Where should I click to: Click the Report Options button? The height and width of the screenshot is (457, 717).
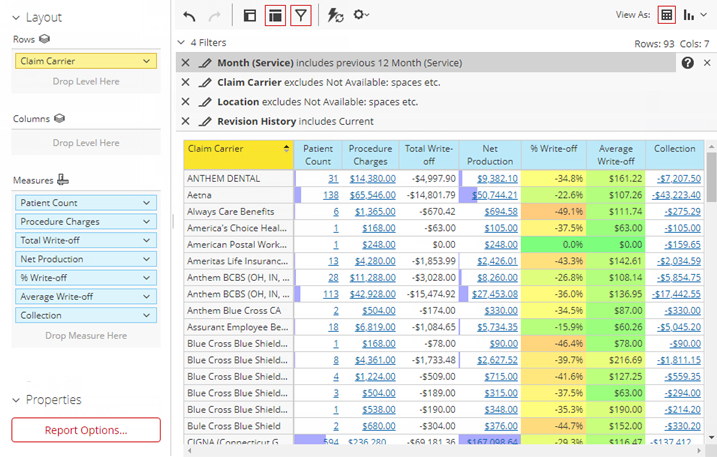(86, 430)
